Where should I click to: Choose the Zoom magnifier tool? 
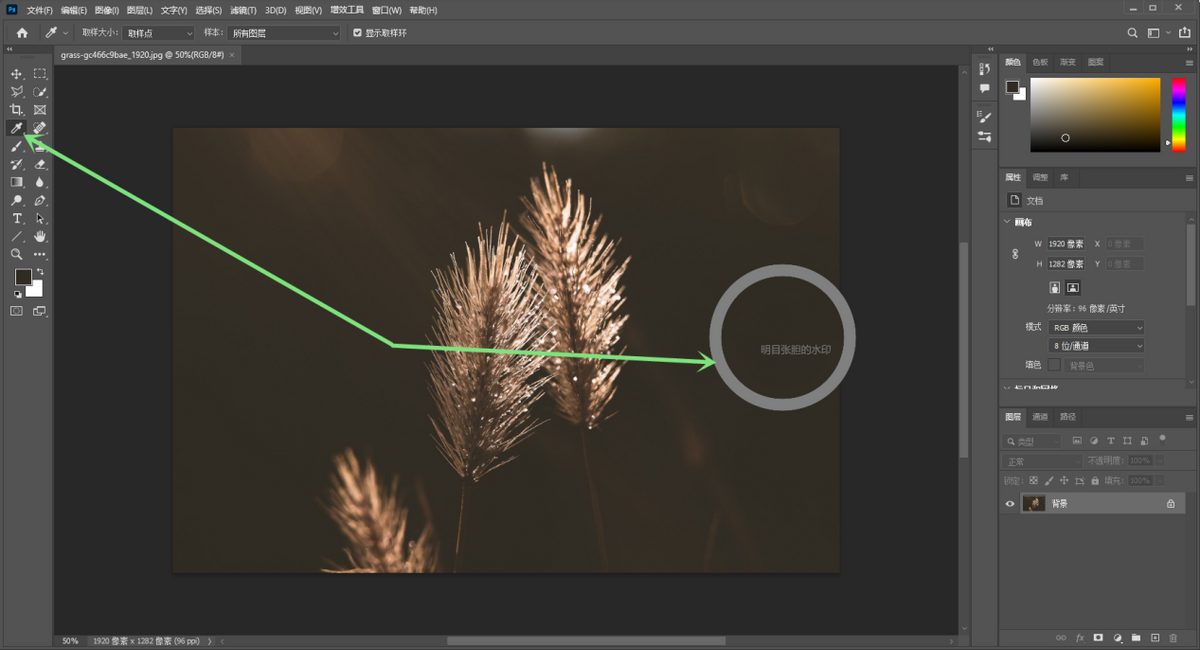17,255
